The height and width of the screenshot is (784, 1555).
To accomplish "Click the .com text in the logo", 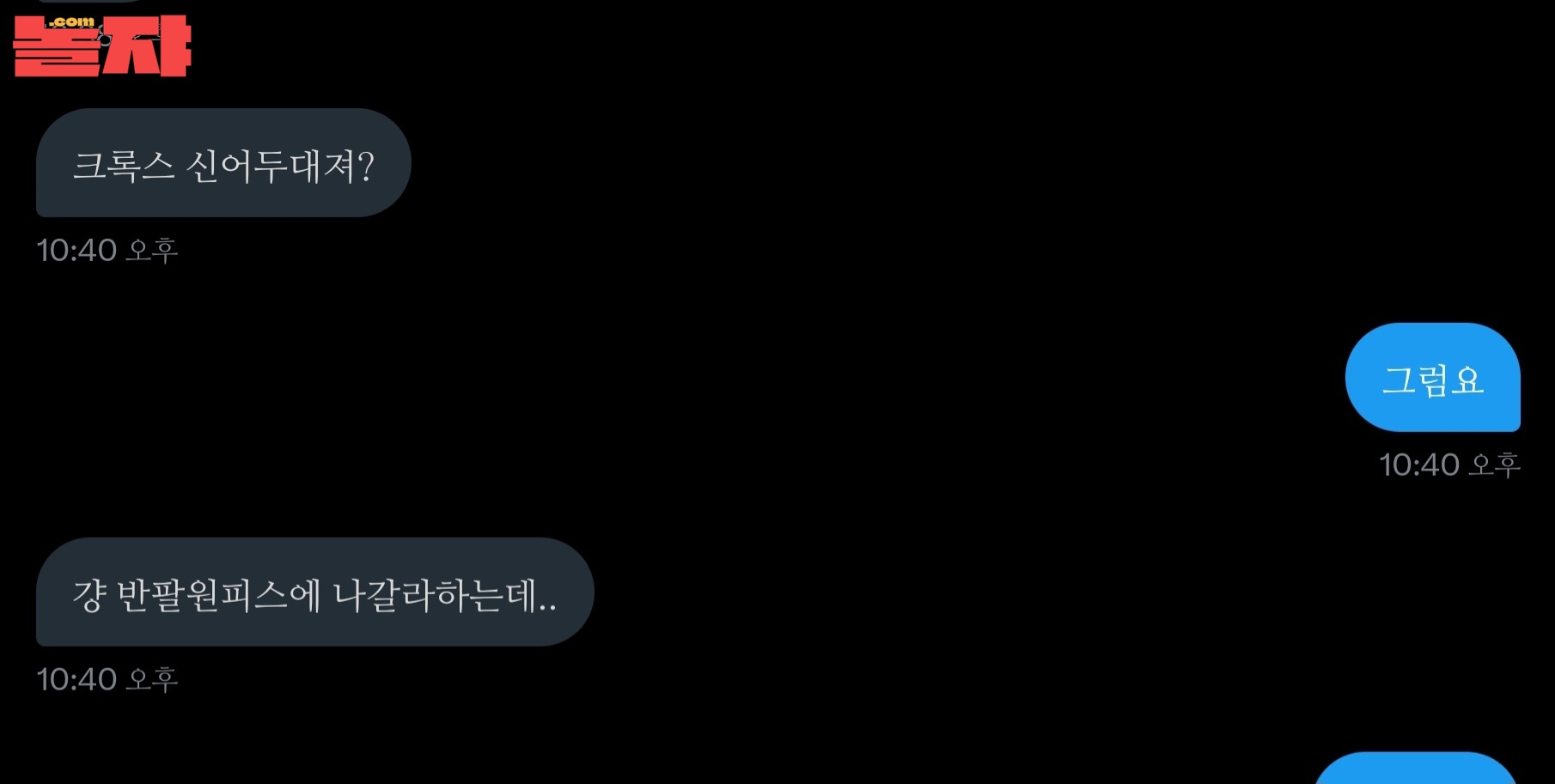I will point(71,22).
